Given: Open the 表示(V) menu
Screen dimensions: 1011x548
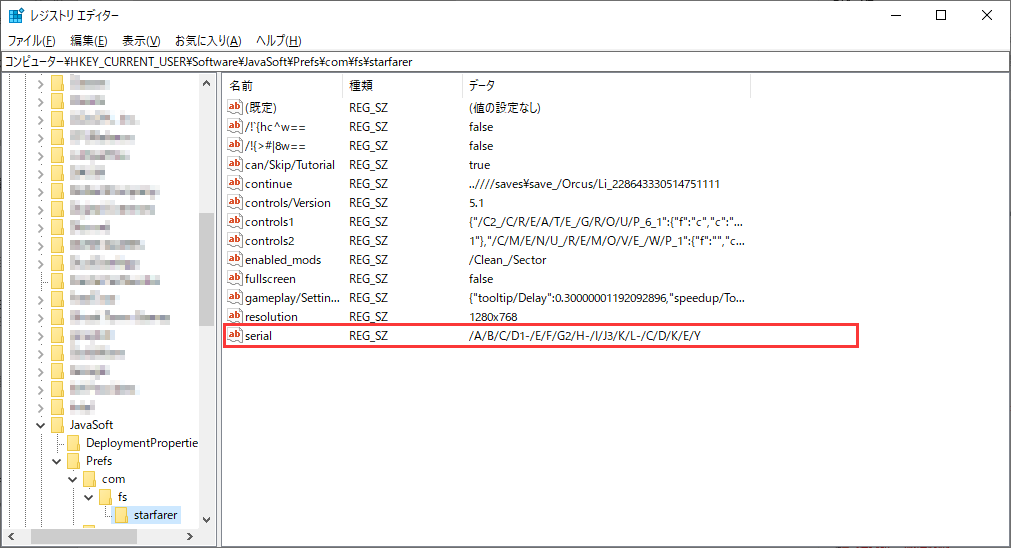Looking at the screenshot, I should point(141,41).
